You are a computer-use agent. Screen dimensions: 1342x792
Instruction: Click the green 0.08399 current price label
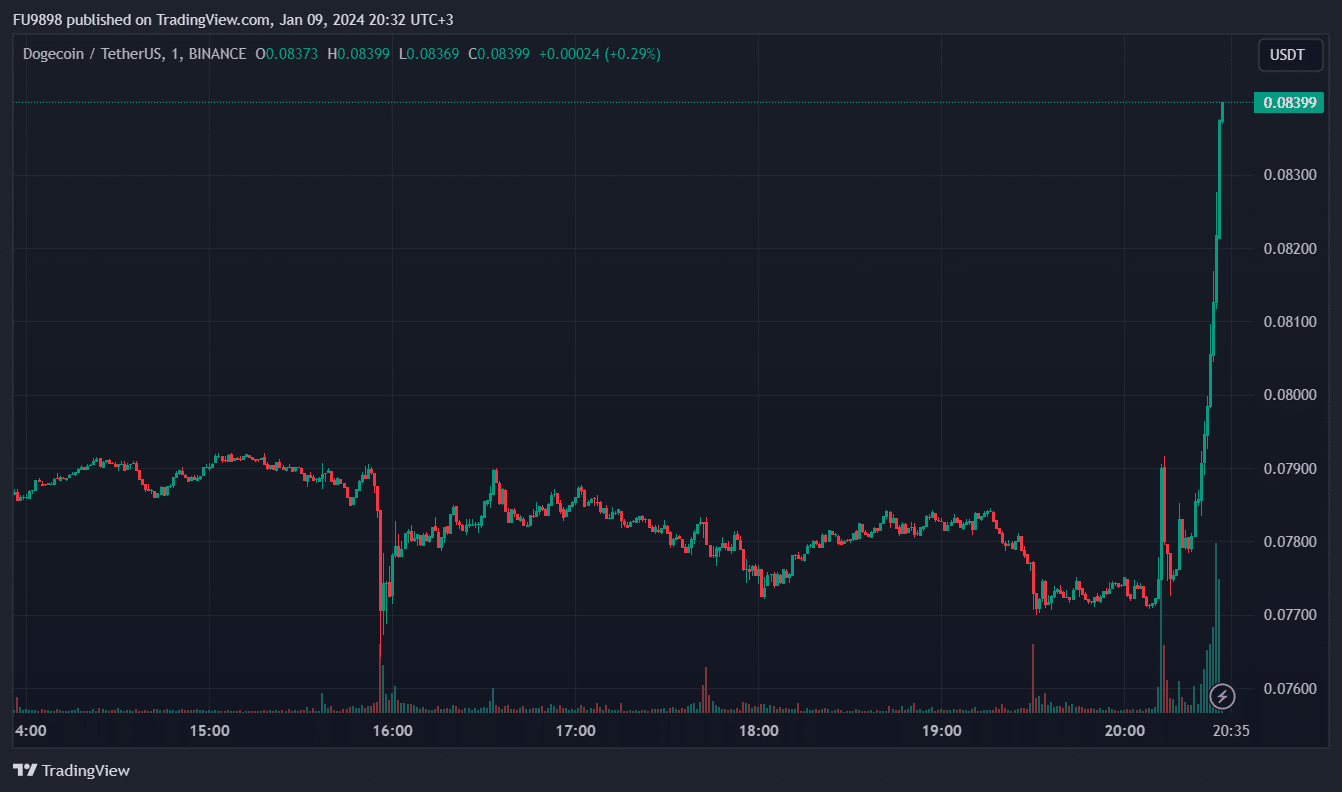[x=1292, y=102]
